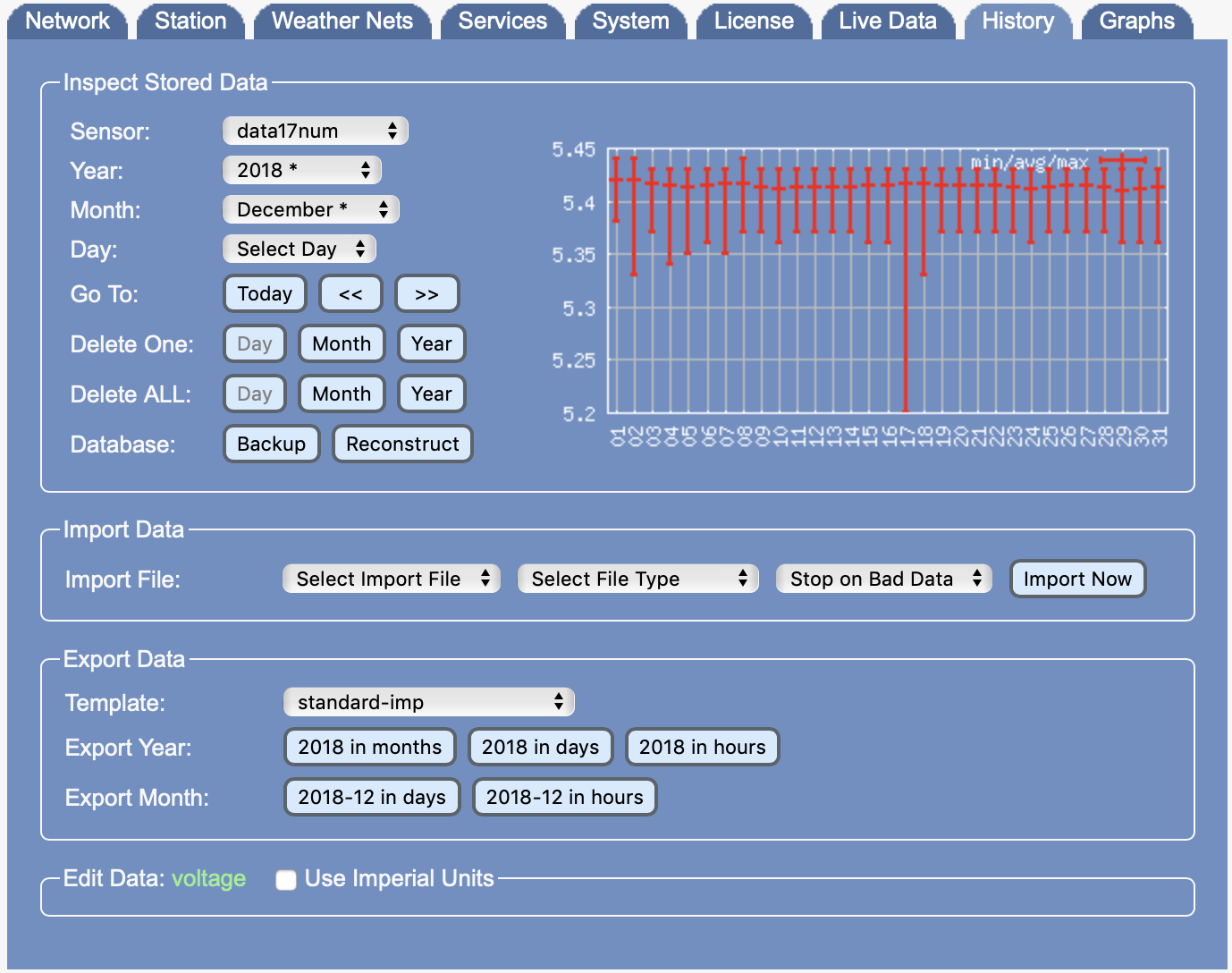Go to the Services tab
Viewport: 1232px width, 973px height.
click(x=502, y=21)
